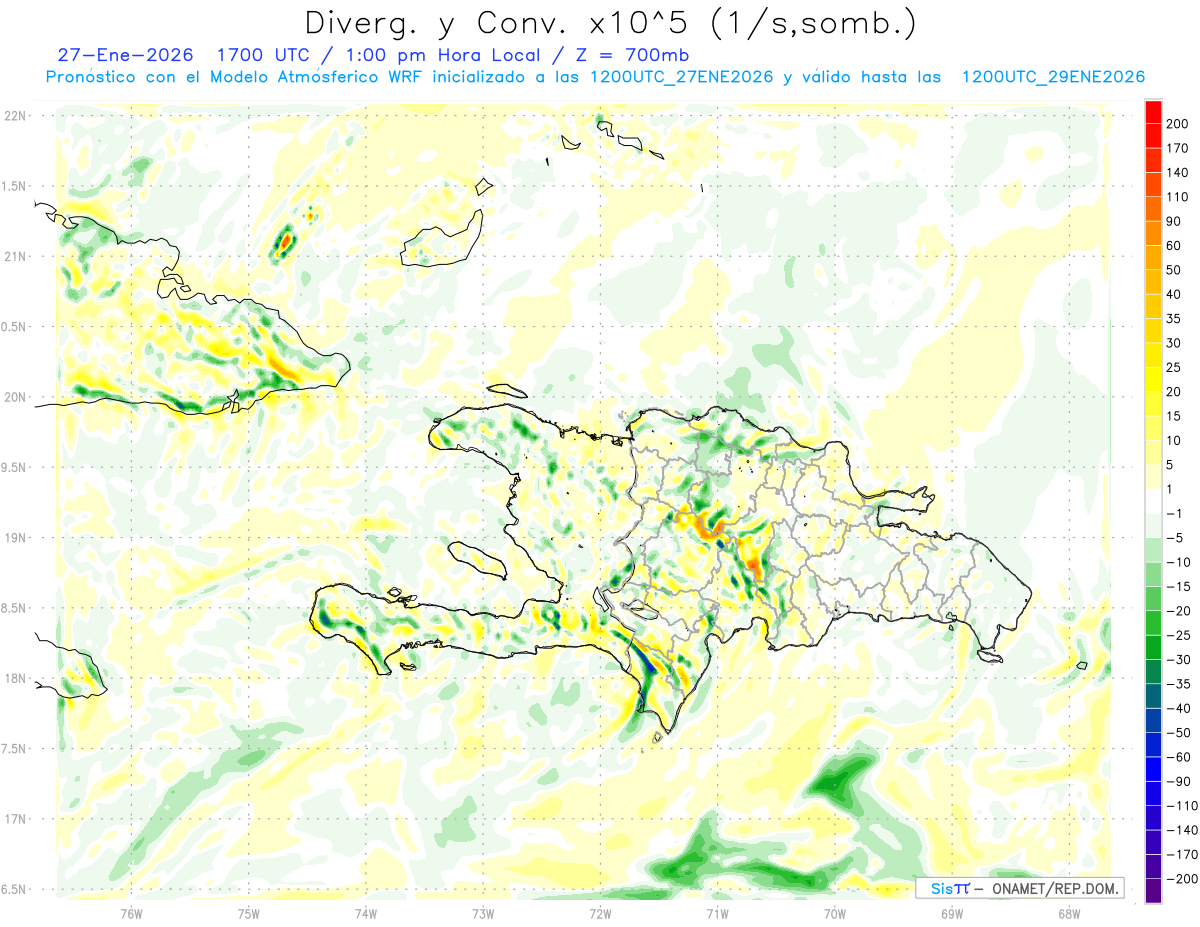The height and width of the screenshot is (927, 1200).
Task: Click the '-25' colorbar value
Action: click(1178, 635)
